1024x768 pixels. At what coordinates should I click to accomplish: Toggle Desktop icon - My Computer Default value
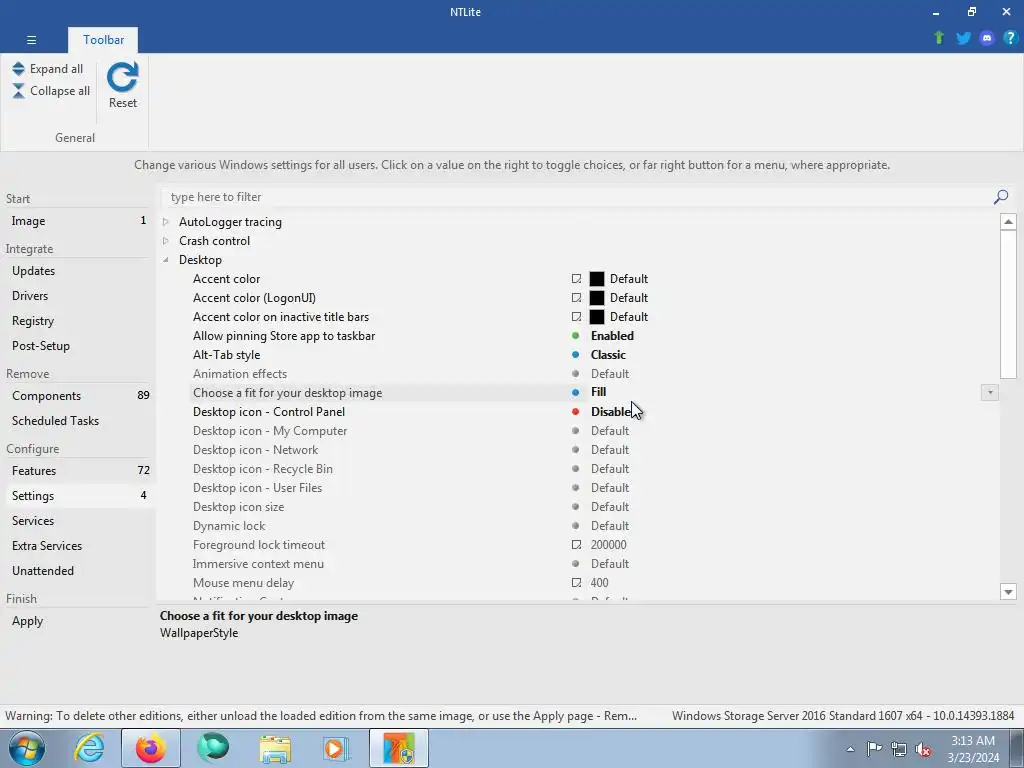click(x=610, y=431)
